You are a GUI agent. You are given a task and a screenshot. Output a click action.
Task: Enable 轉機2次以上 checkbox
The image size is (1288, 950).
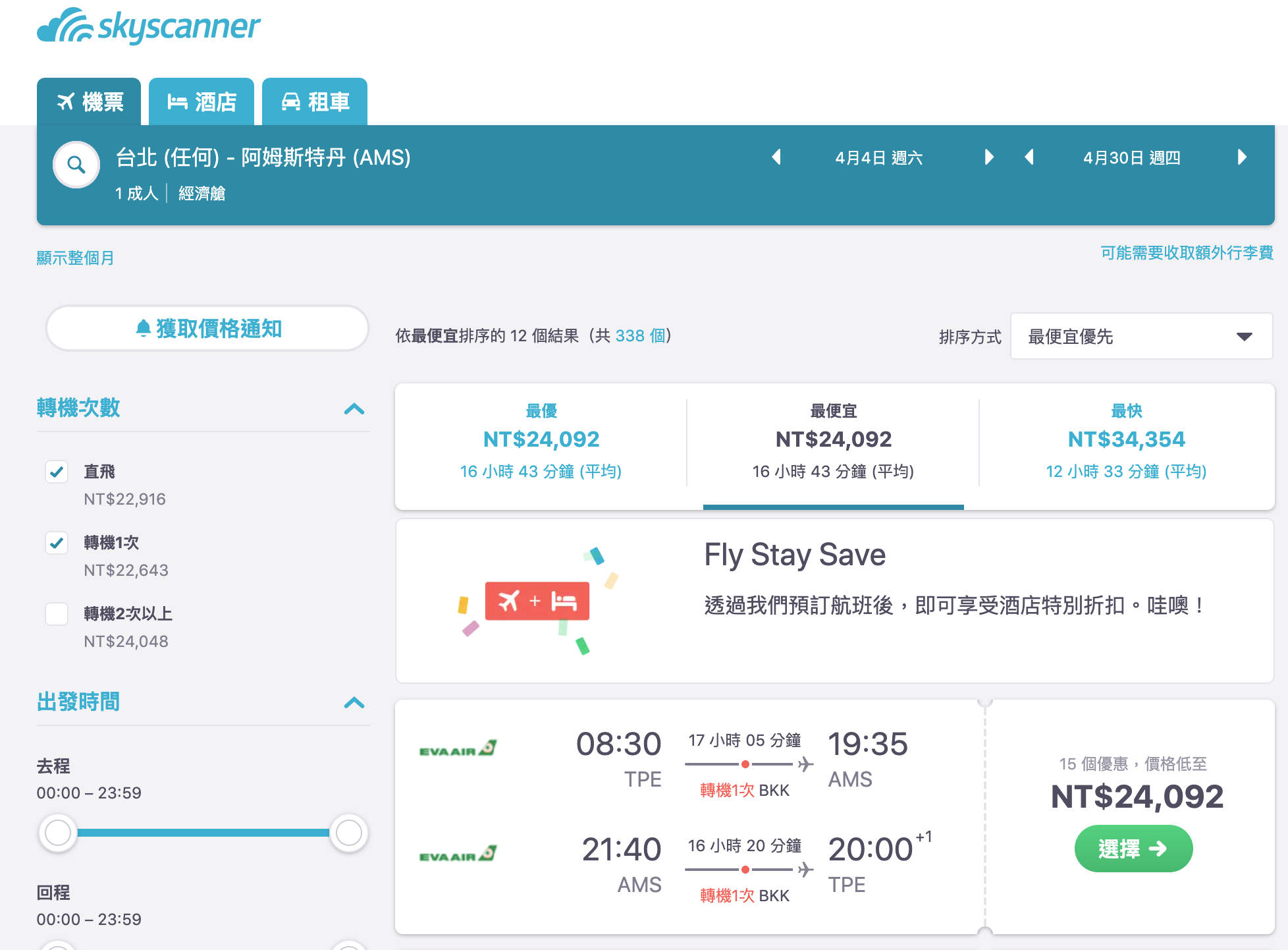[x=57, y=614]
